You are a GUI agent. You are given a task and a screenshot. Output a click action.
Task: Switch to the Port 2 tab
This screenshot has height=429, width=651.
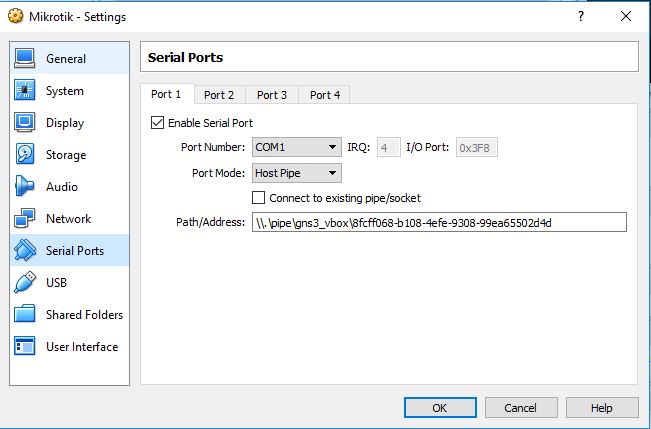[219, 95]
